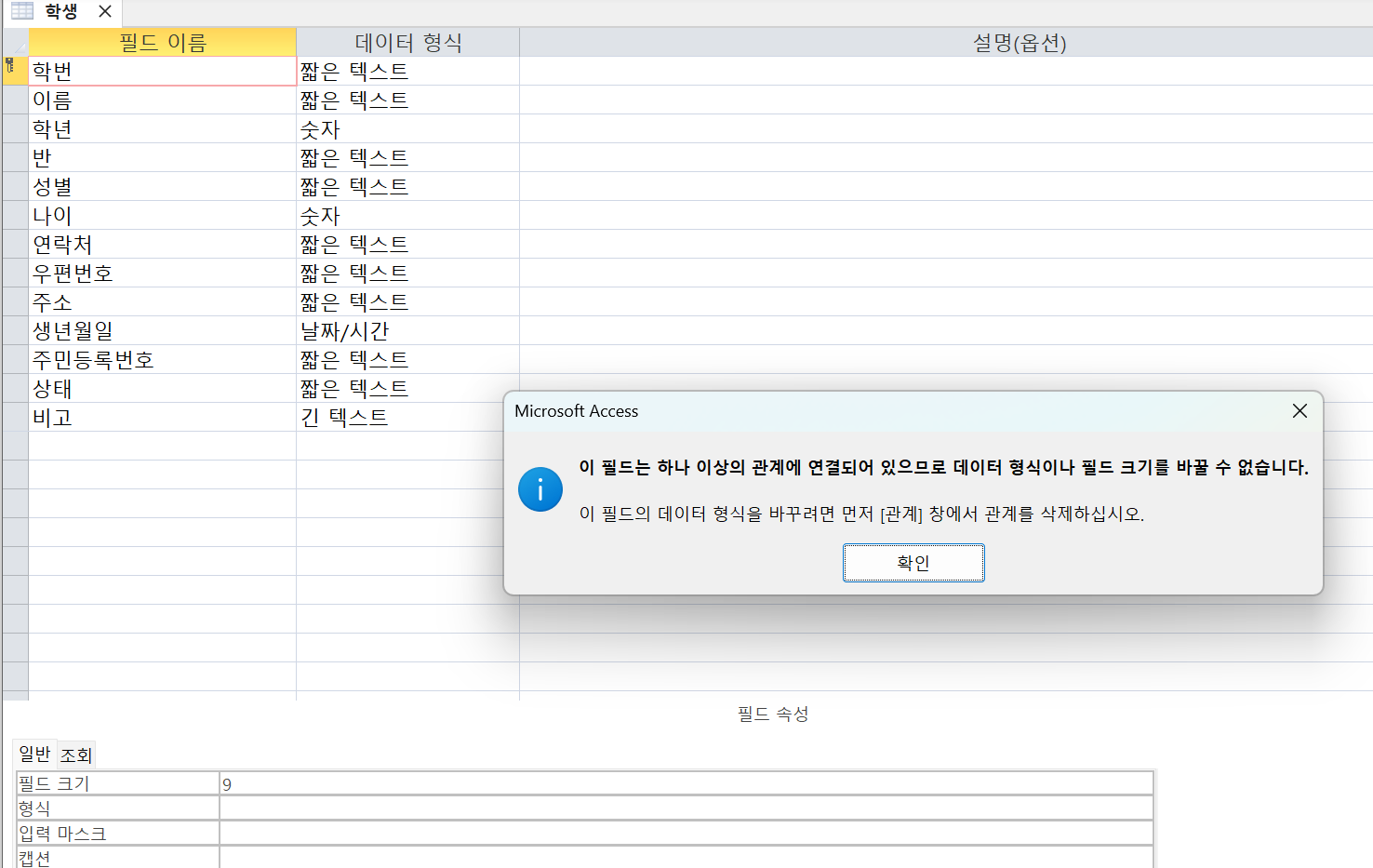This screenshot has height=868, width=1373.
Task: Click the primary key icon beside 학번
Action: tap(10, 66)
